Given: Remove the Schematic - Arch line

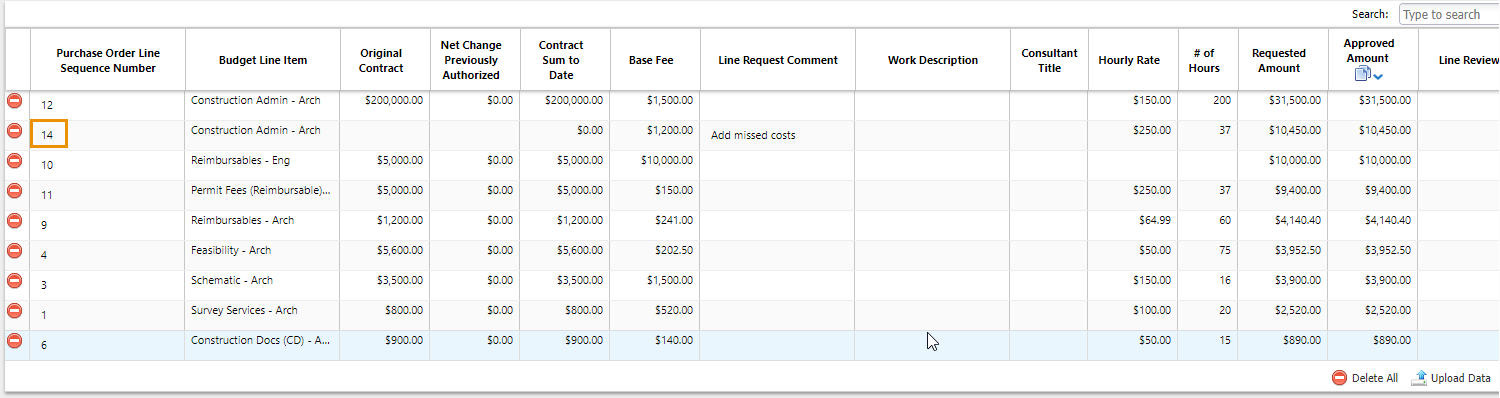Looking at the screenshot, I should tap(15, 280).
